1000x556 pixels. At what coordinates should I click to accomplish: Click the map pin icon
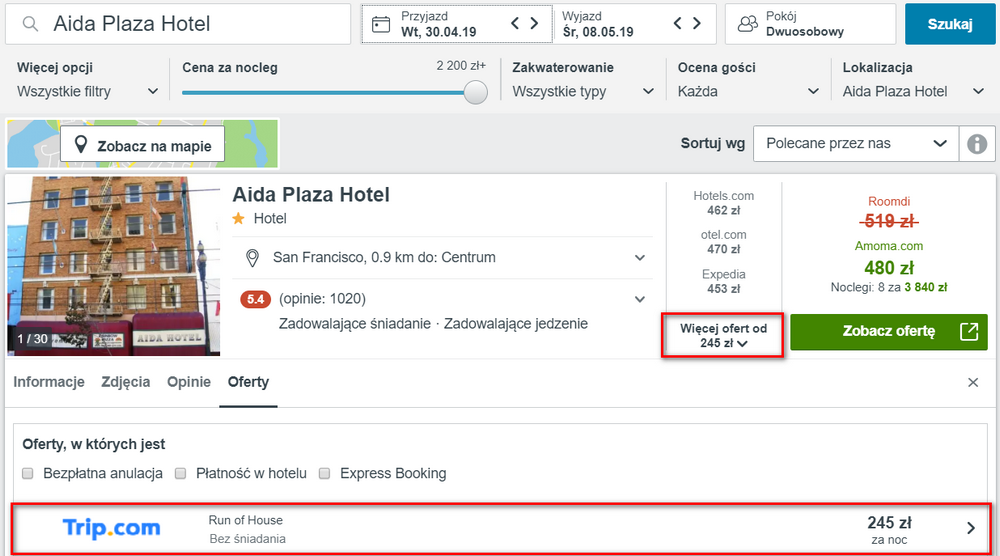click(x=81, y=144)
